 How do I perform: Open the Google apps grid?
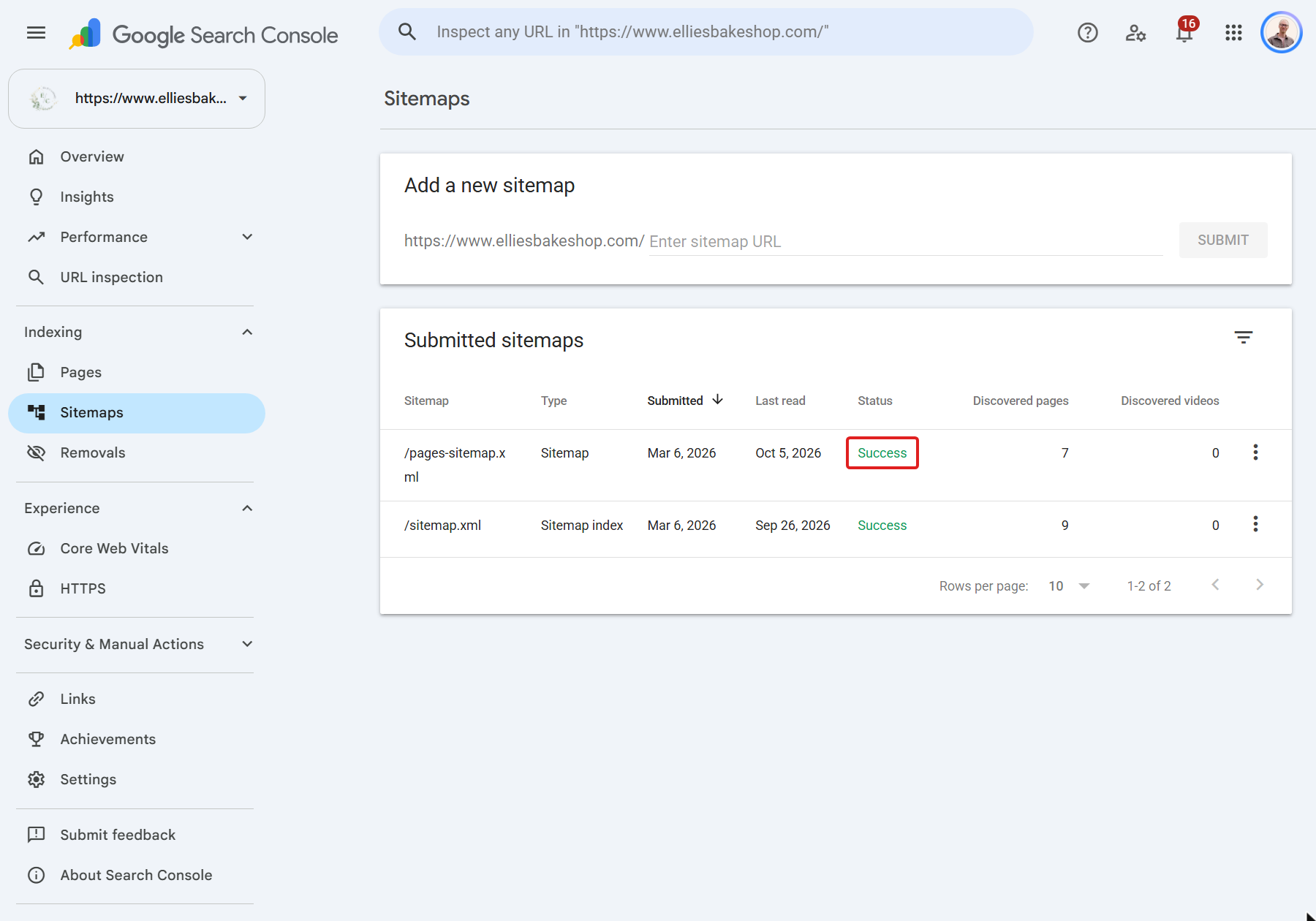(x=1233, y=33)
